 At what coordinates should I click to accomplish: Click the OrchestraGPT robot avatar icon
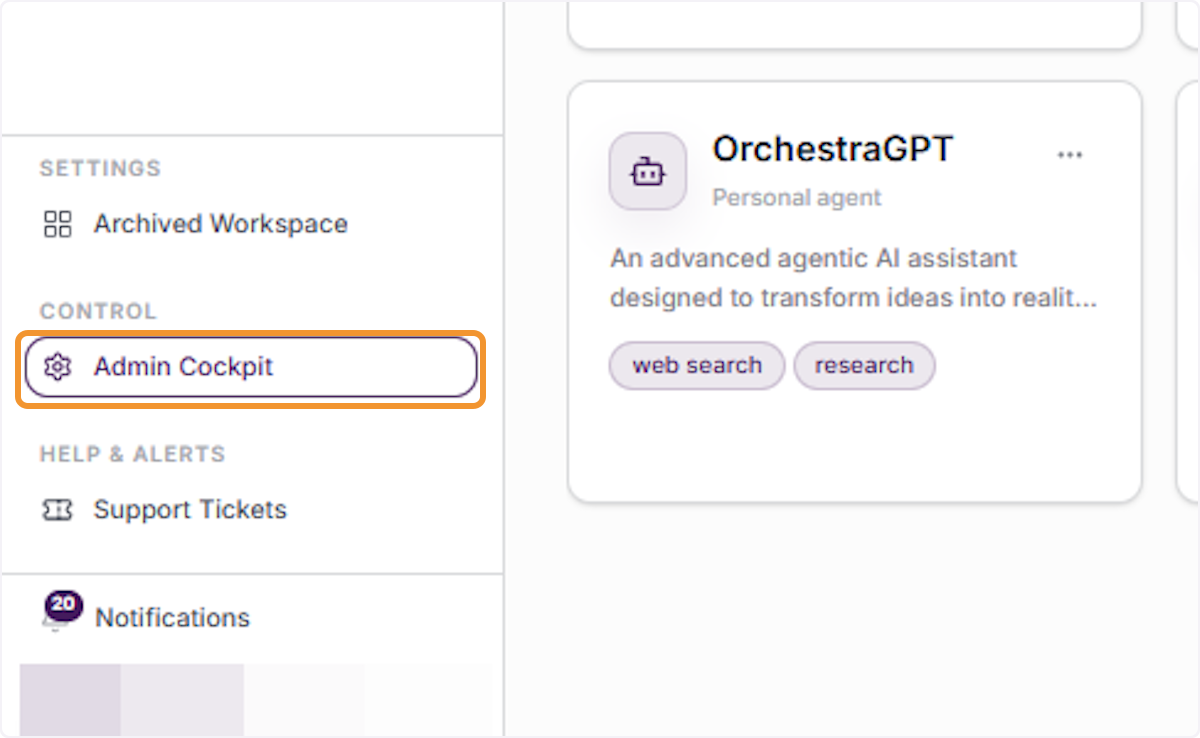pyautogui.click(x=648, y=172)
